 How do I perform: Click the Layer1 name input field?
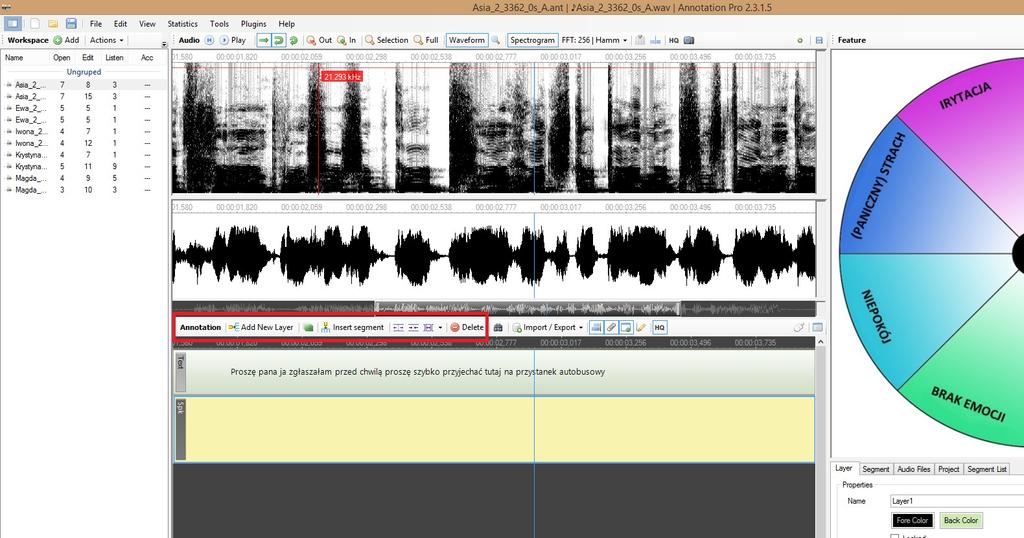tap(957, 501)
